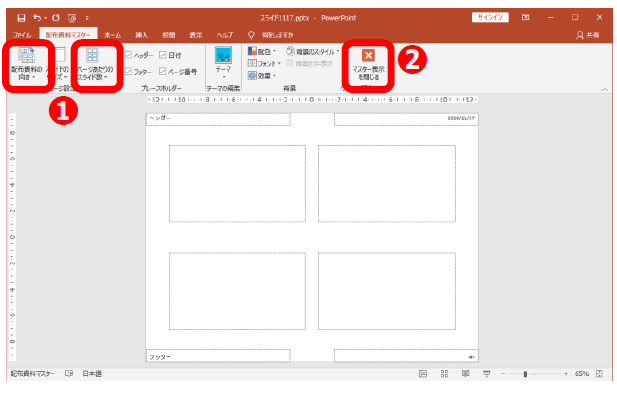Viewport: 617px width, 393px height.
Task: Click the 共有 share button
Action: point(588,35)
